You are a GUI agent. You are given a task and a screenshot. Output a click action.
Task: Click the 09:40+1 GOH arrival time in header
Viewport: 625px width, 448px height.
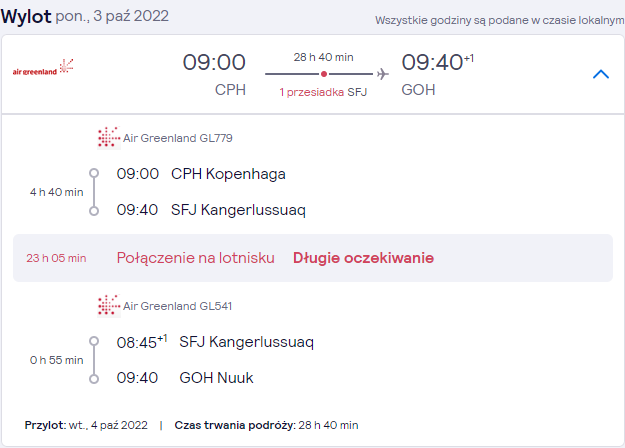click(438, 63)
